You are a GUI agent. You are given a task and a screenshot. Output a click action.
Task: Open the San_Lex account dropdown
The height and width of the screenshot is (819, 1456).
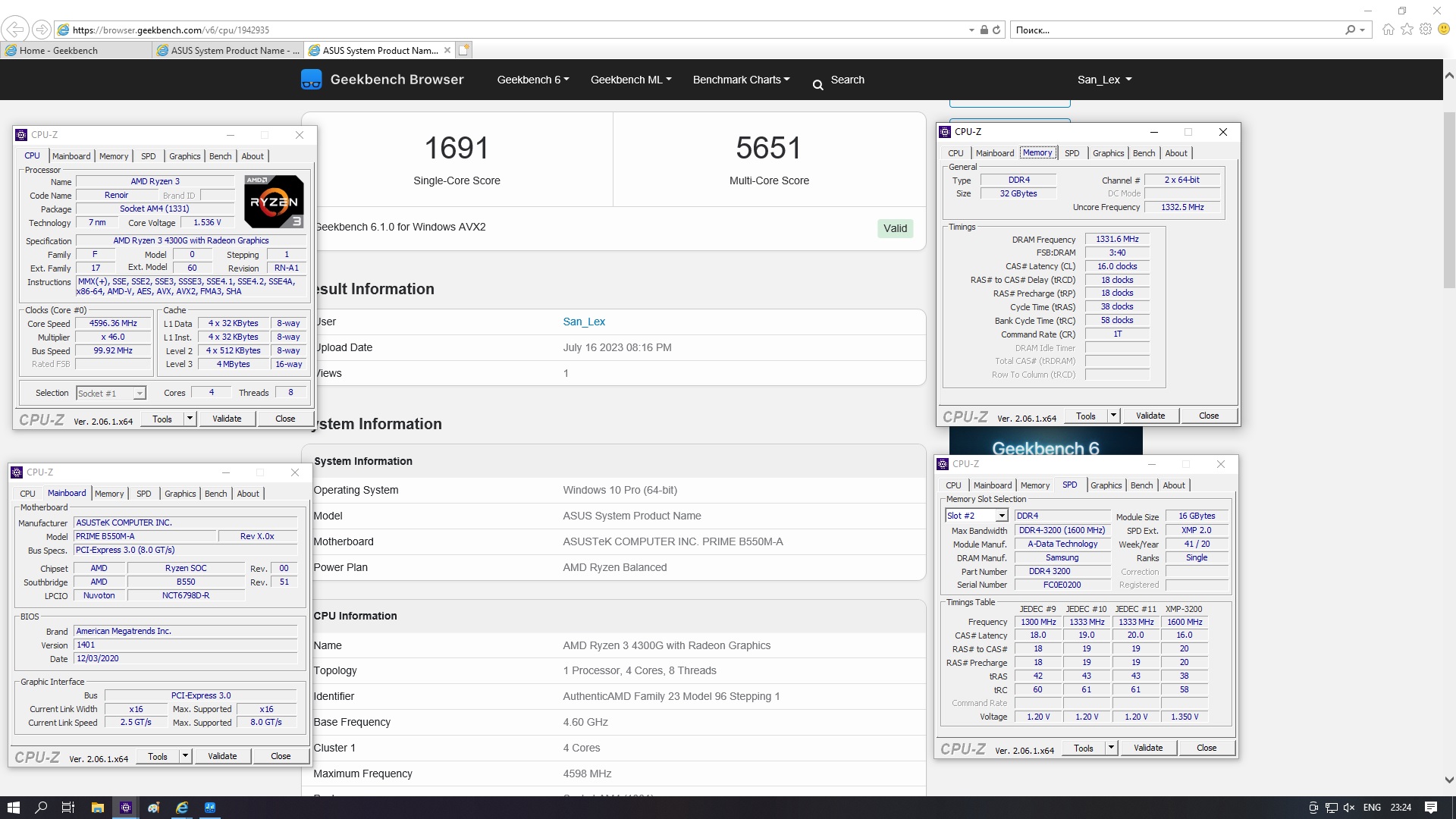coord(1104,80)
